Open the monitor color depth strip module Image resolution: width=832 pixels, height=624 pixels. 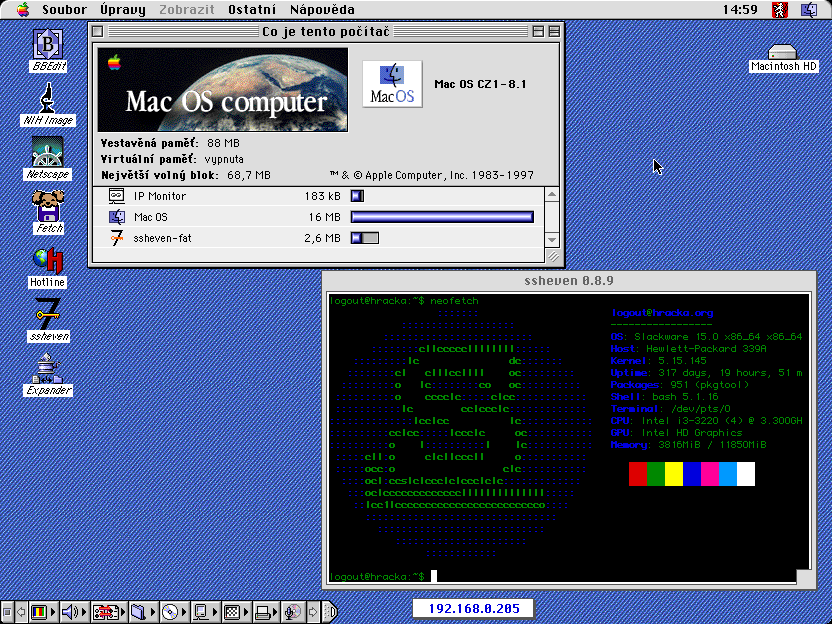click(40, 612)
